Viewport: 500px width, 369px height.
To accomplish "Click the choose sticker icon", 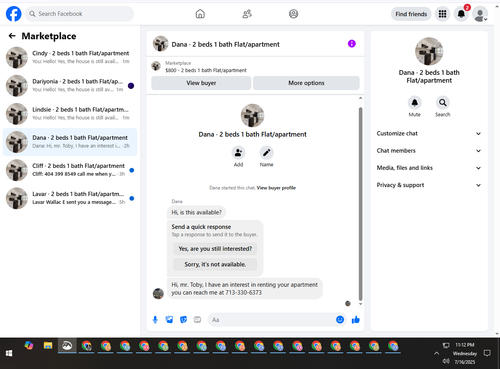I will pyautogui.click(x=183, y=320).
